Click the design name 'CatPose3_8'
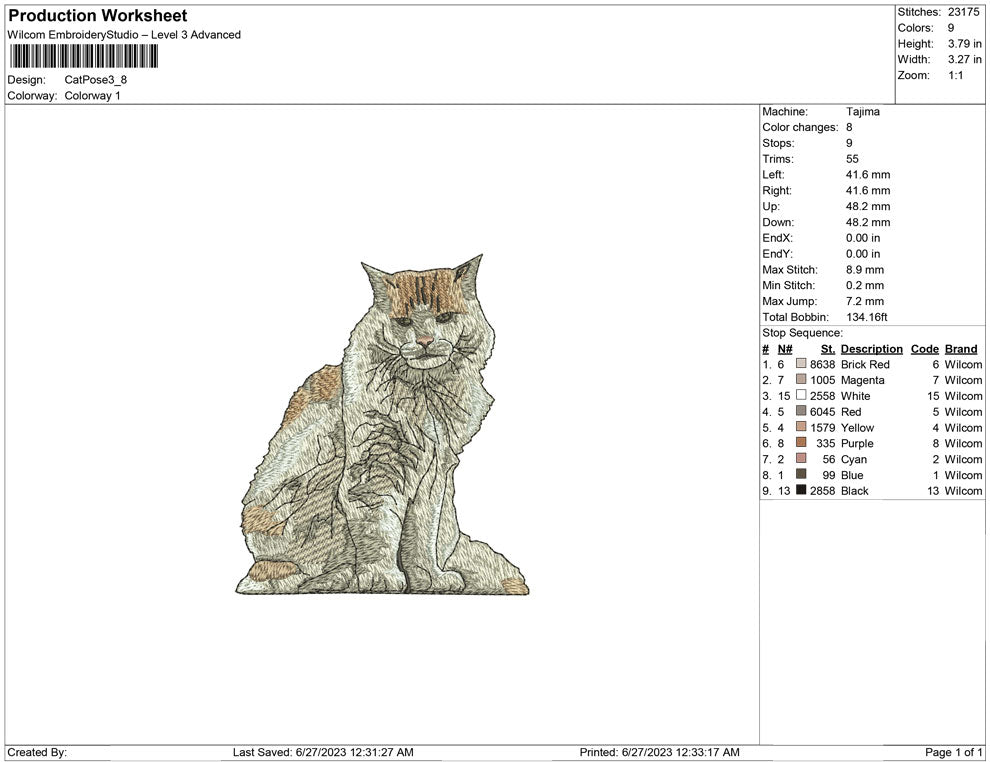 (x=95, y=80)
